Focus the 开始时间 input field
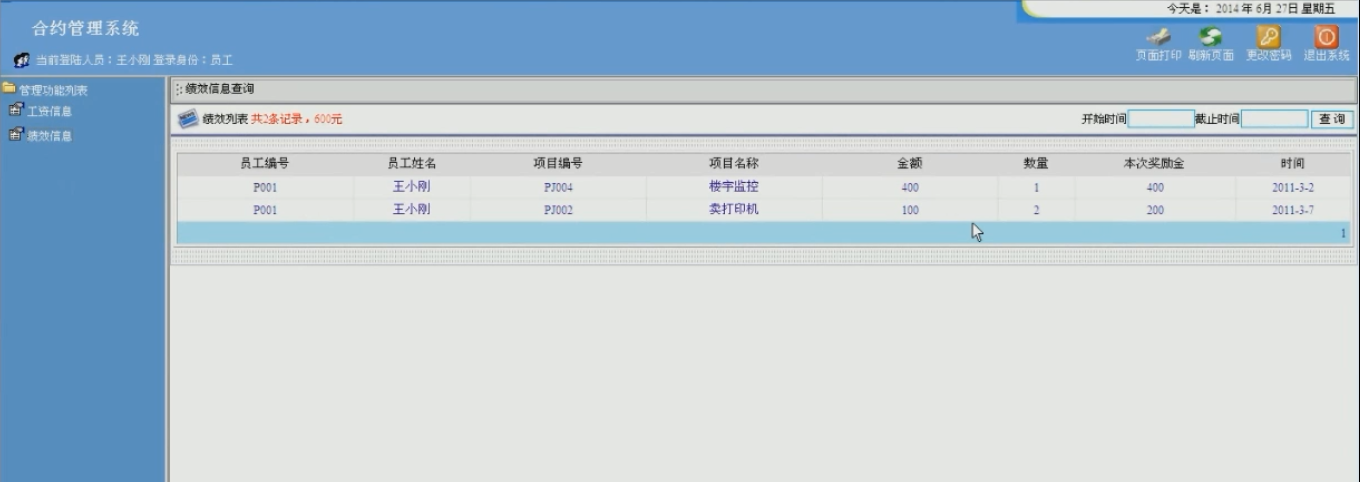This screenshot has height=482, width=1360. [1161, 119]
